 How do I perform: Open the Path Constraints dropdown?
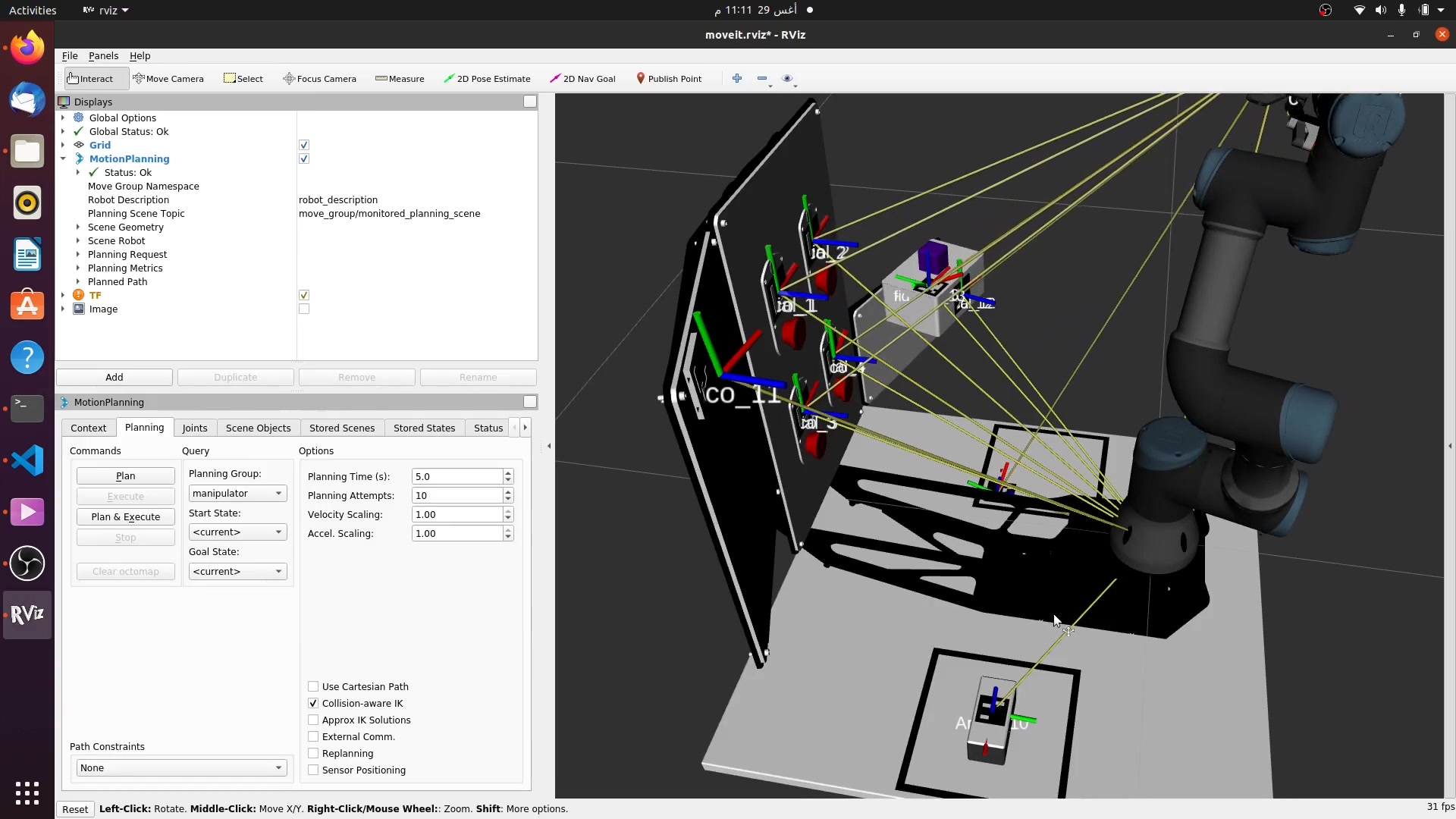tap(181, 768)
